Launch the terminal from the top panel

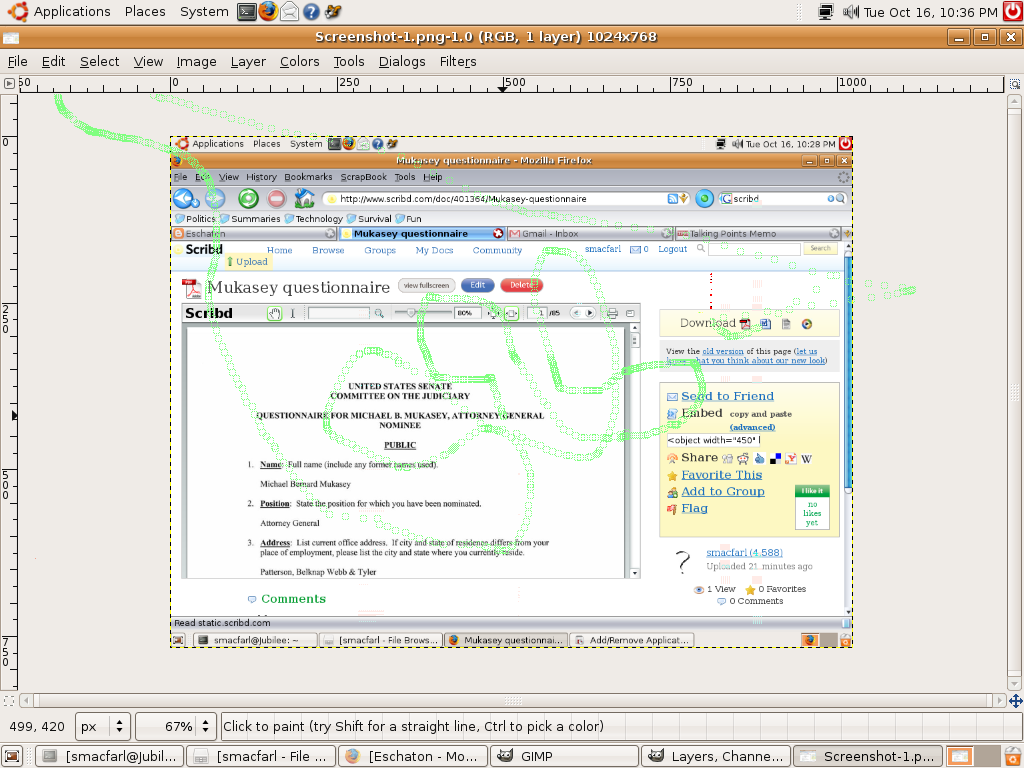247,12
